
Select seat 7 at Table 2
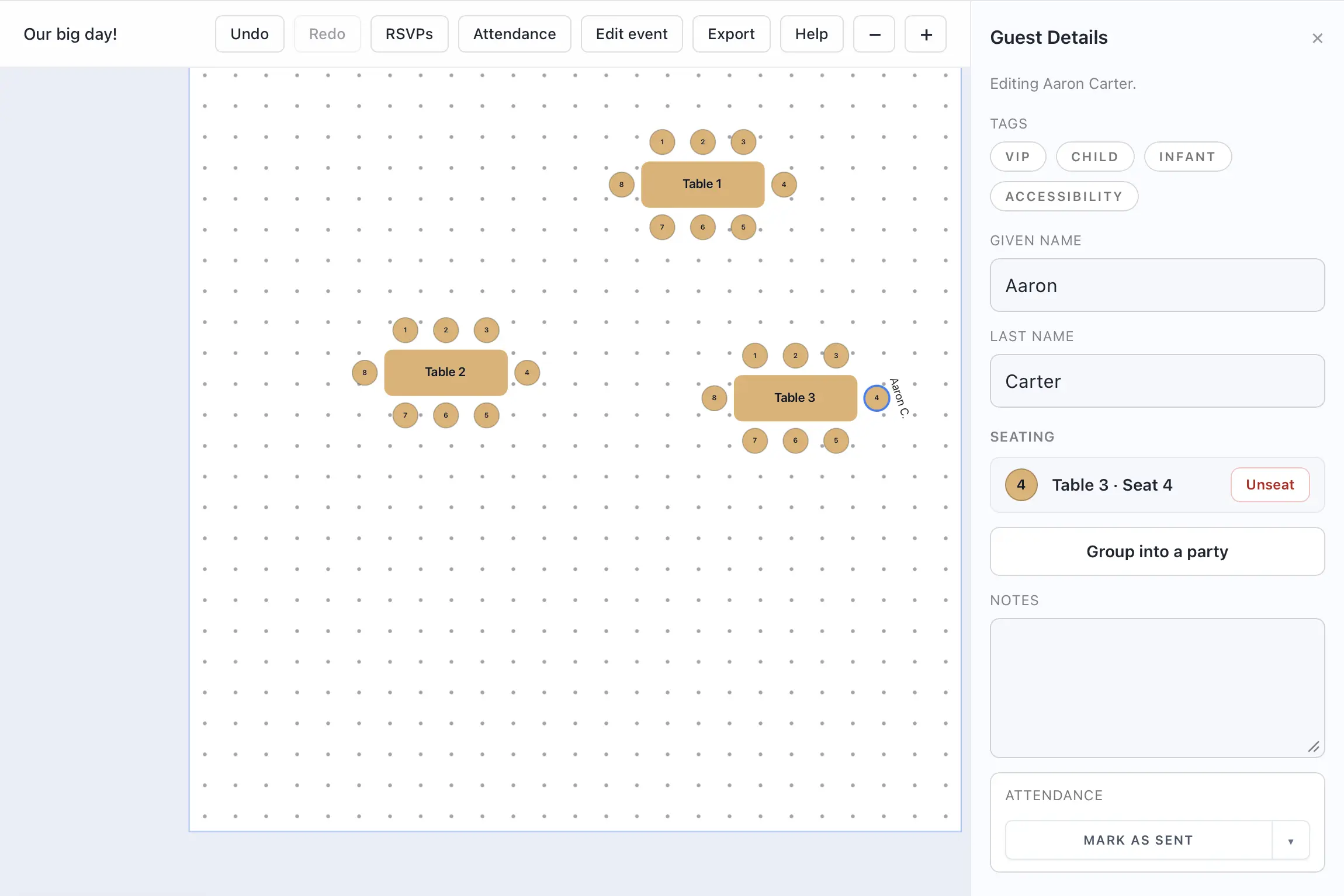[404, 415]
